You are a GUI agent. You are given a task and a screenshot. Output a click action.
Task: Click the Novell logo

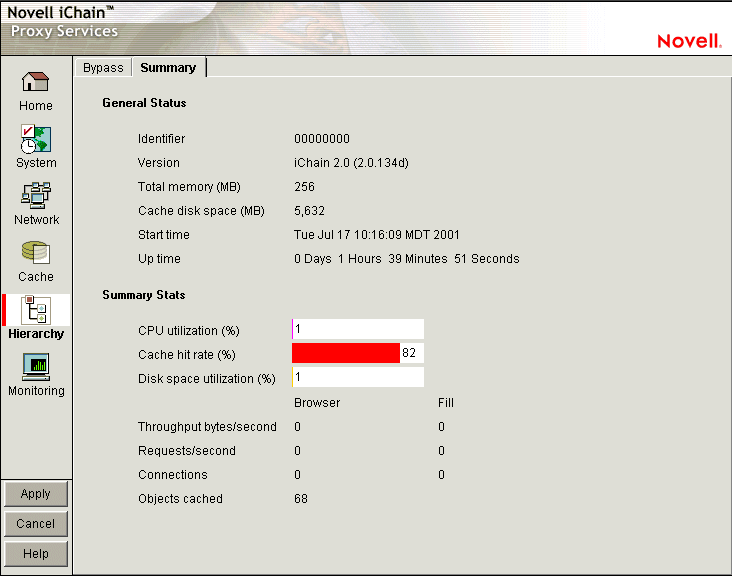click(689, 41)
